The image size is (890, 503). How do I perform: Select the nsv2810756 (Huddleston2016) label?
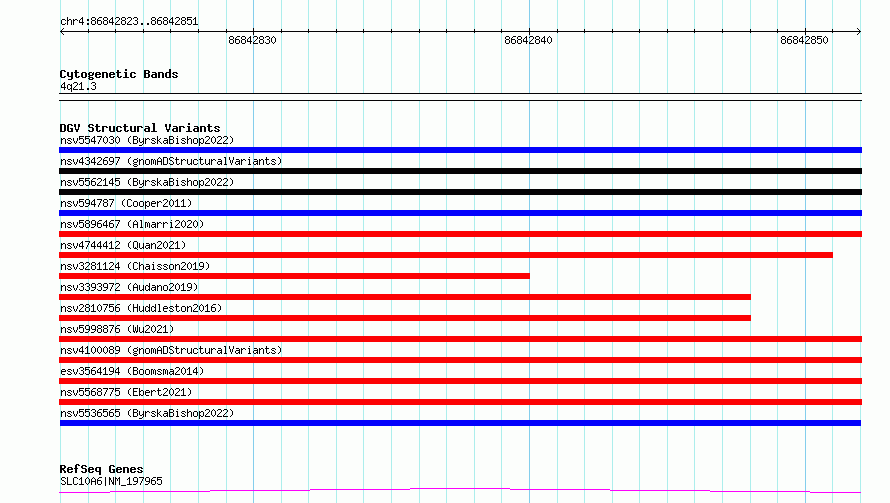coord(141,308)
